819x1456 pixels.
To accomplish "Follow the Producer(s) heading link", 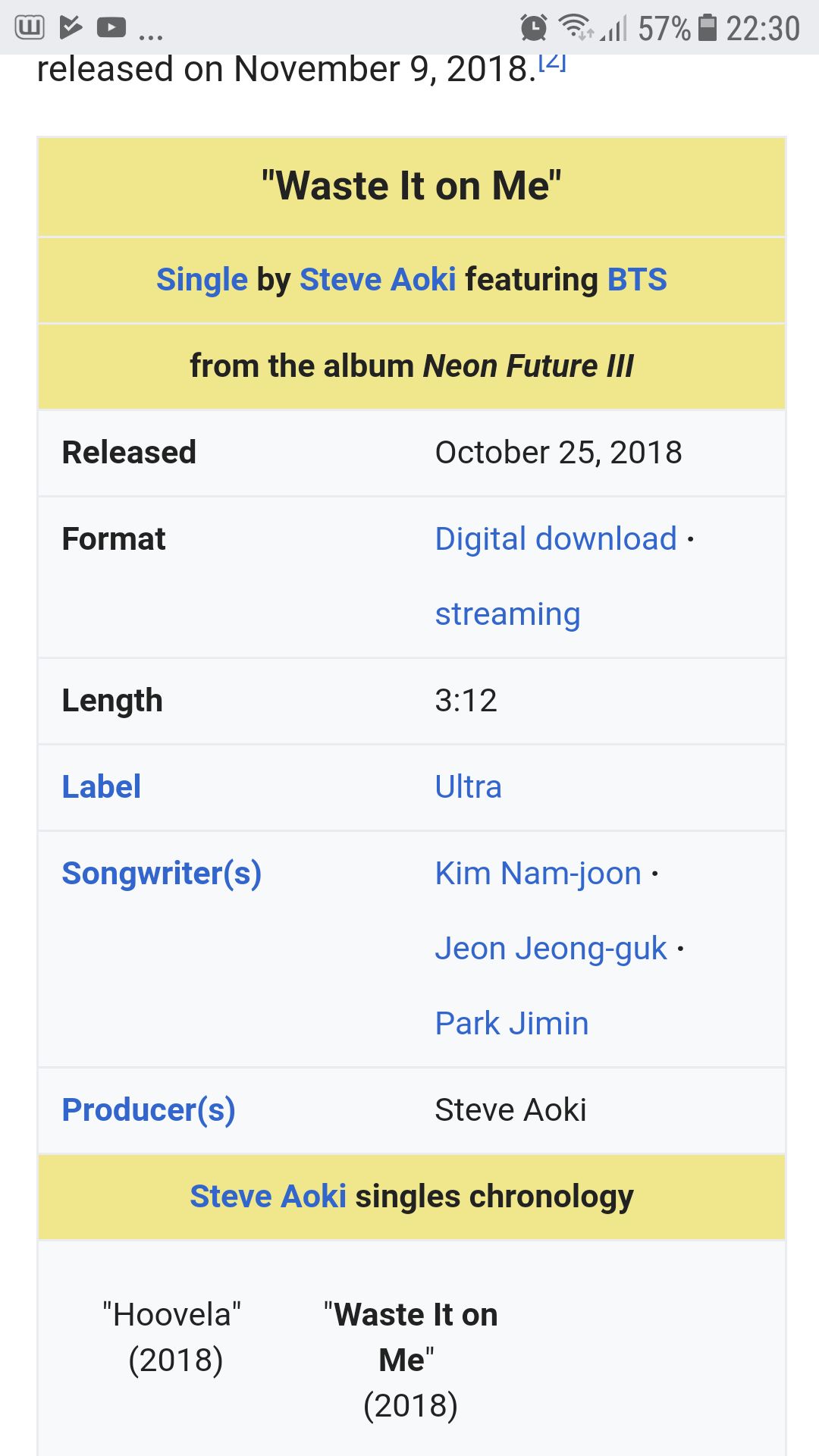I will pos(149,1110).
